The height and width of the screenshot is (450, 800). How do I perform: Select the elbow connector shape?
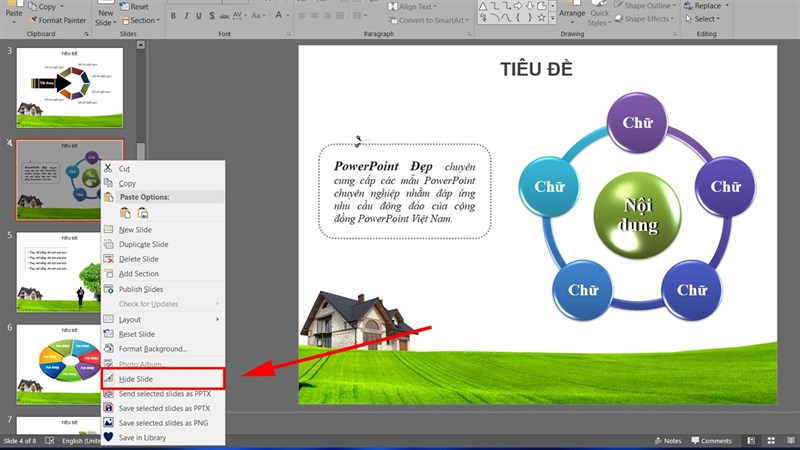[494, 6]
